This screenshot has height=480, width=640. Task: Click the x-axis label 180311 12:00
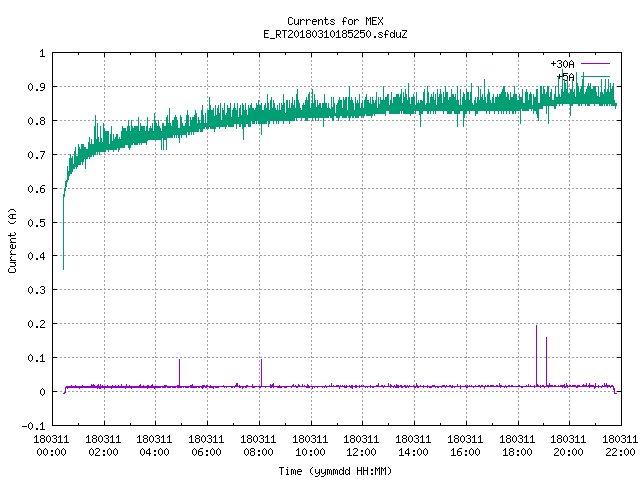tap(361, 446)
